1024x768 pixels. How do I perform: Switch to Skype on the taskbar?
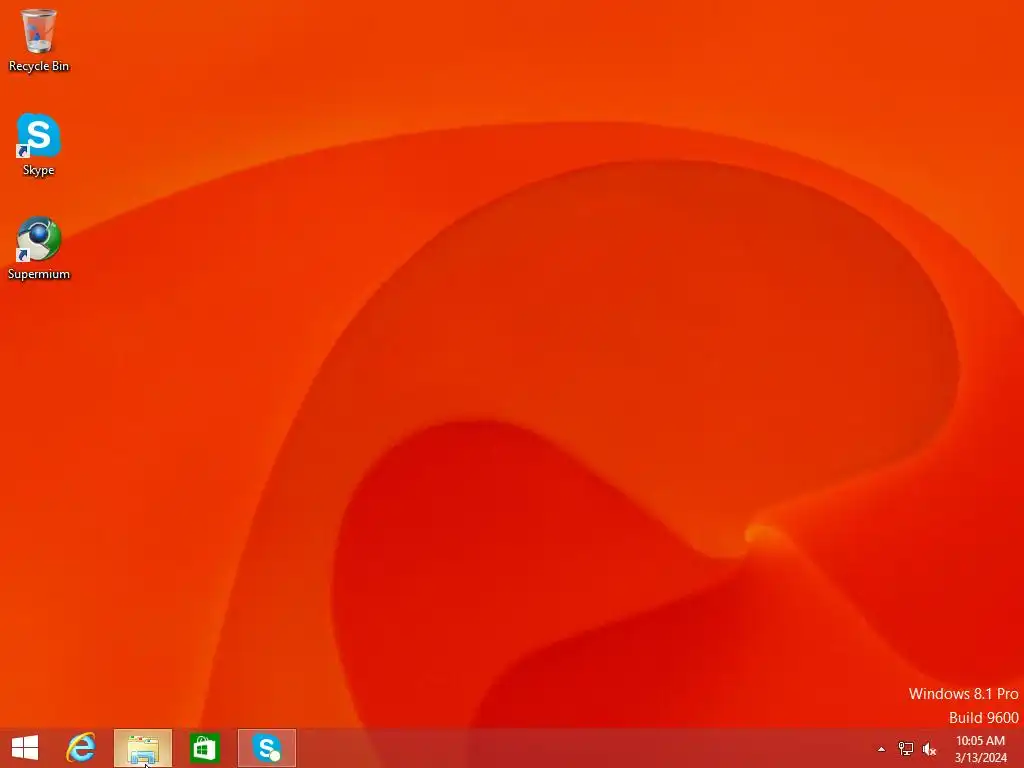[x=266, y=748]
